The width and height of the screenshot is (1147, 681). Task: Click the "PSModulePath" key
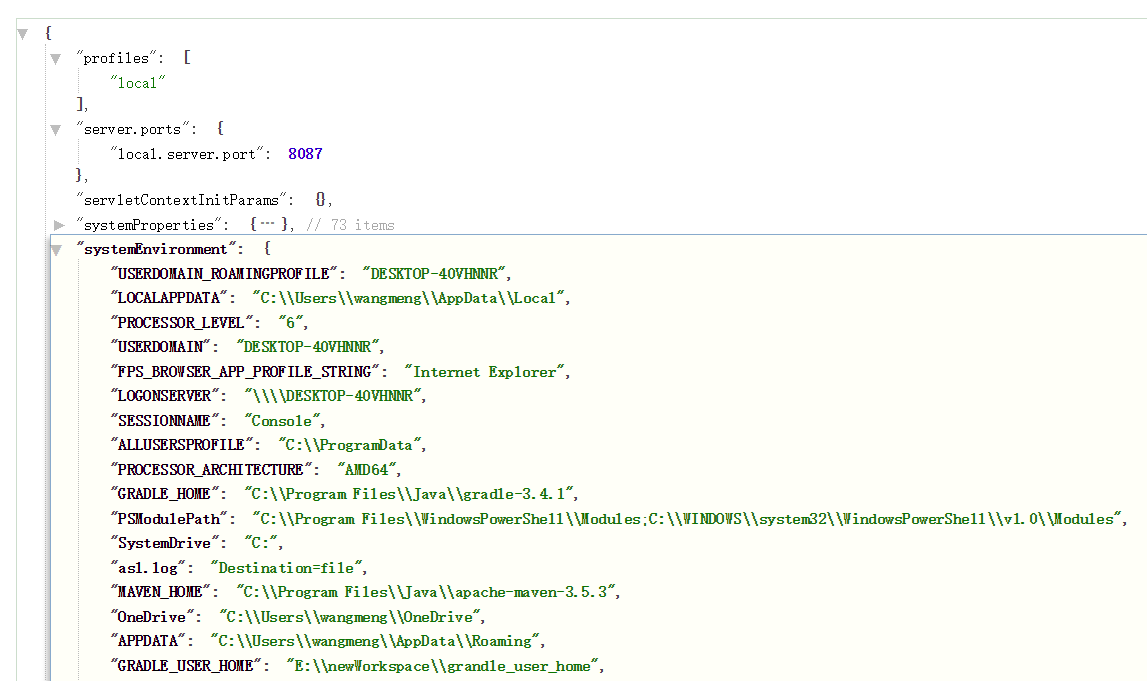[x=169, y=519]
